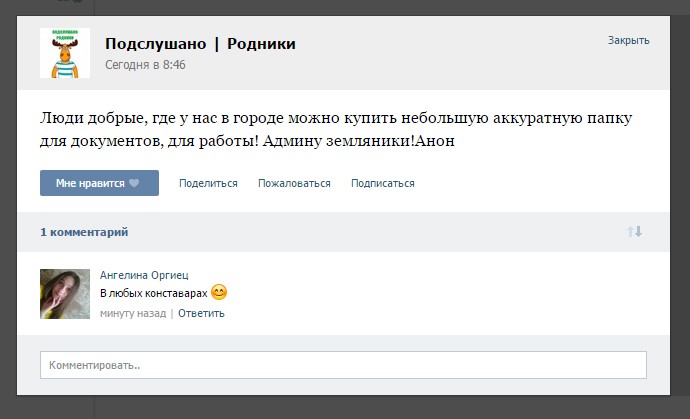Click the comment text В любых констаравах
Viewport: 690px width, 419px height.
tap(153, 293)
